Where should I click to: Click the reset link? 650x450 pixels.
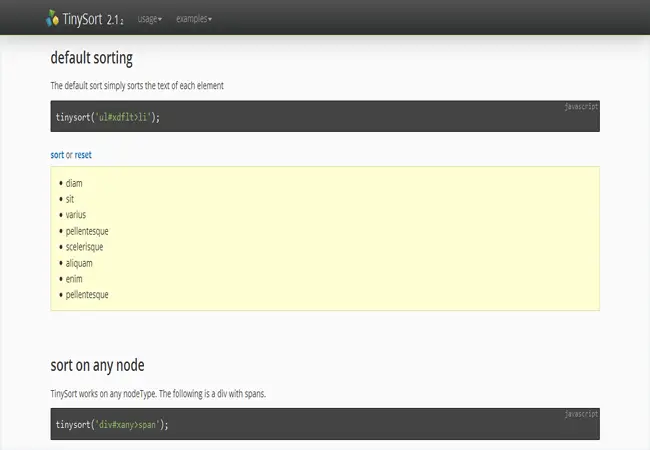pyautogui.click(x=83, y=155)
